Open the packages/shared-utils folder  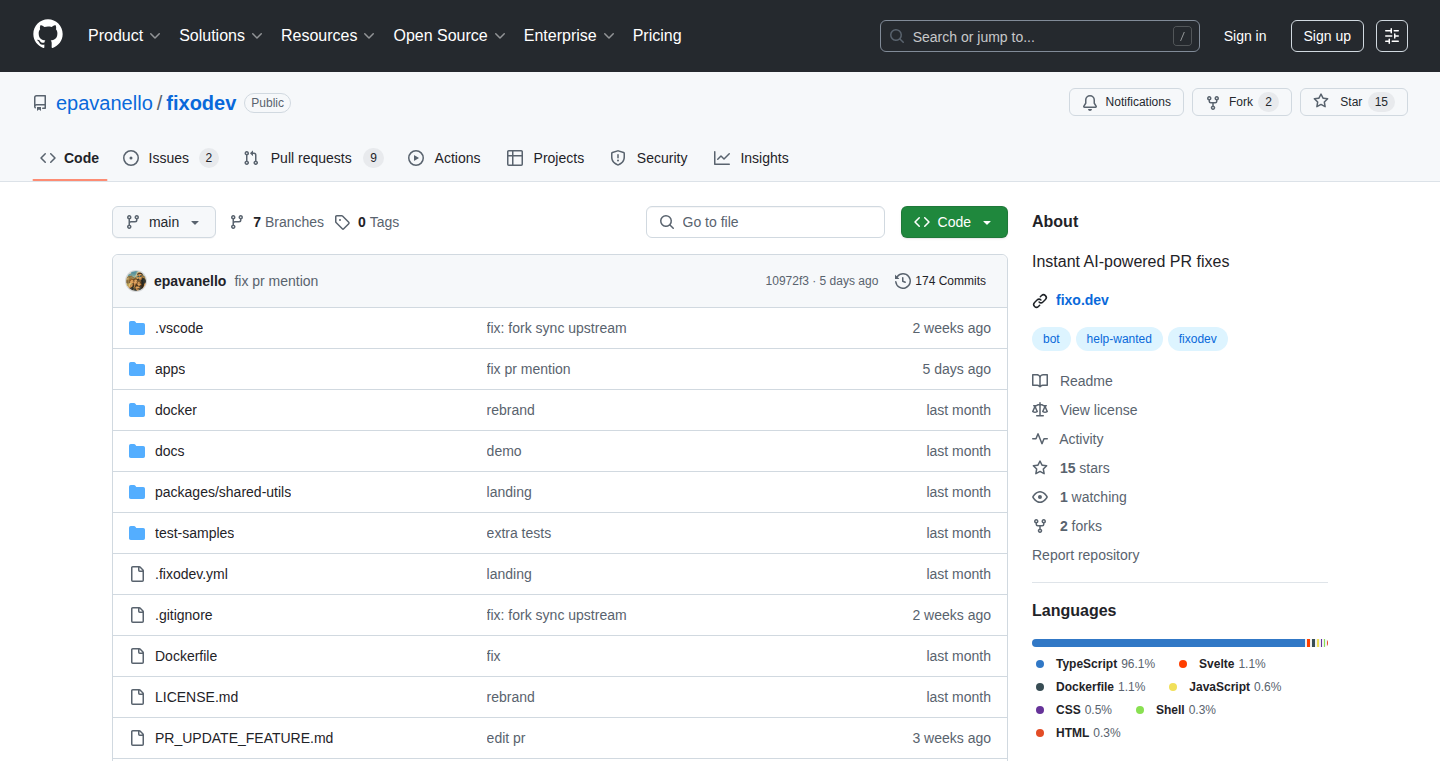click(223, 492)
